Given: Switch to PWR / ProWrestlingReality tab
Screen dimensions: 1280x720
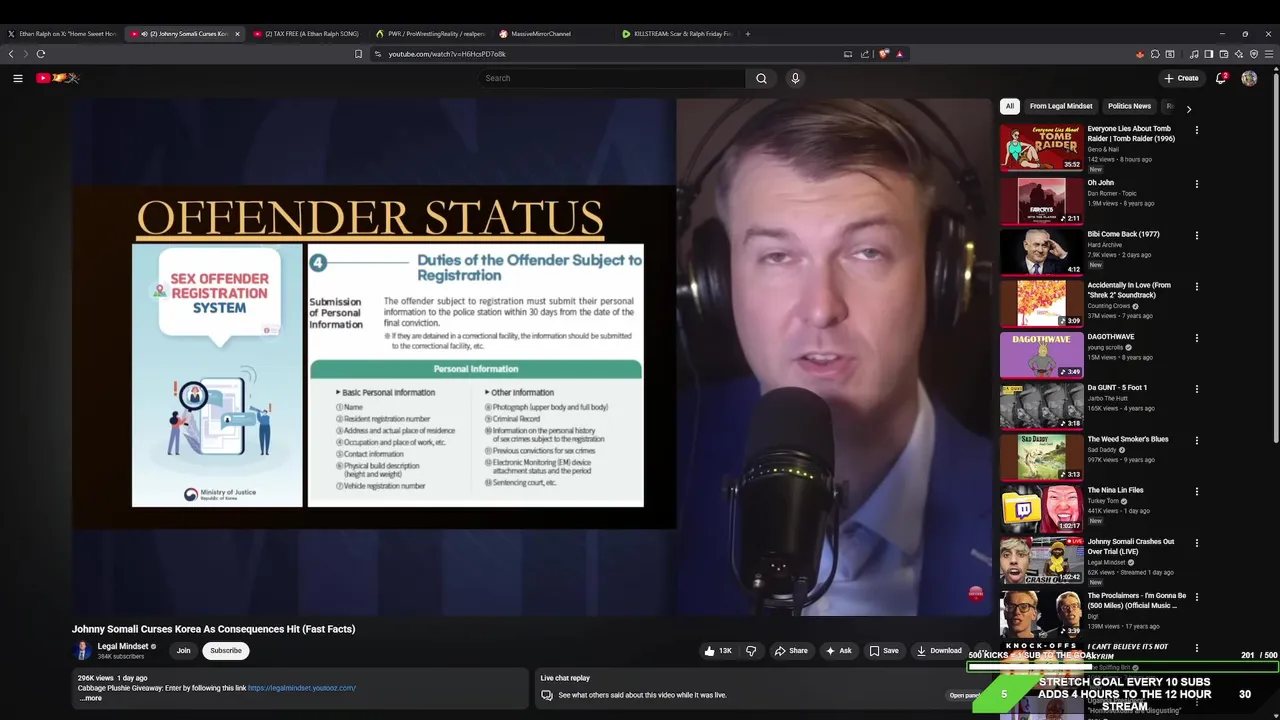Looking at the screenshot, I should coord(430,34).
